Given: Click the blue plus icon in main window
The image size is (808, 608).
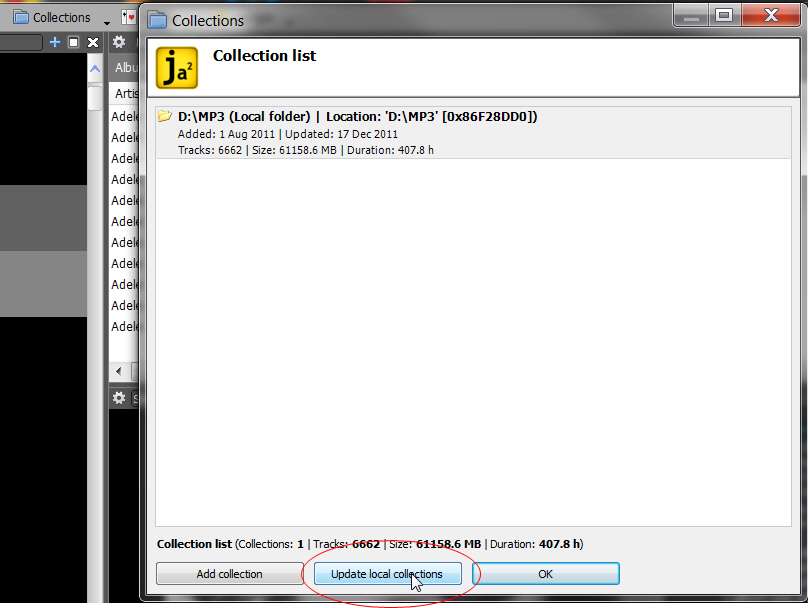Looking at the screenshot, I should pos(55,42).
